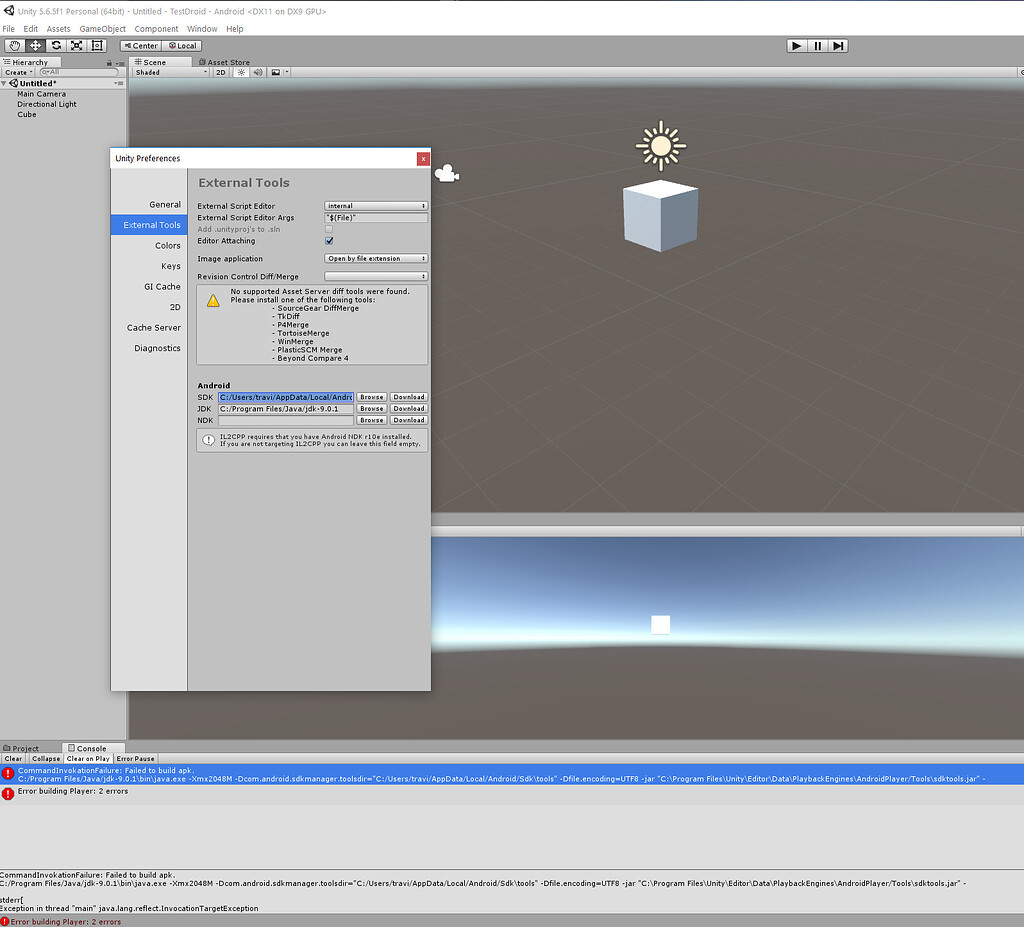1024x927 pixels.
Task: Enable Editor Attaching in External Tools
Action: (329, 240)
